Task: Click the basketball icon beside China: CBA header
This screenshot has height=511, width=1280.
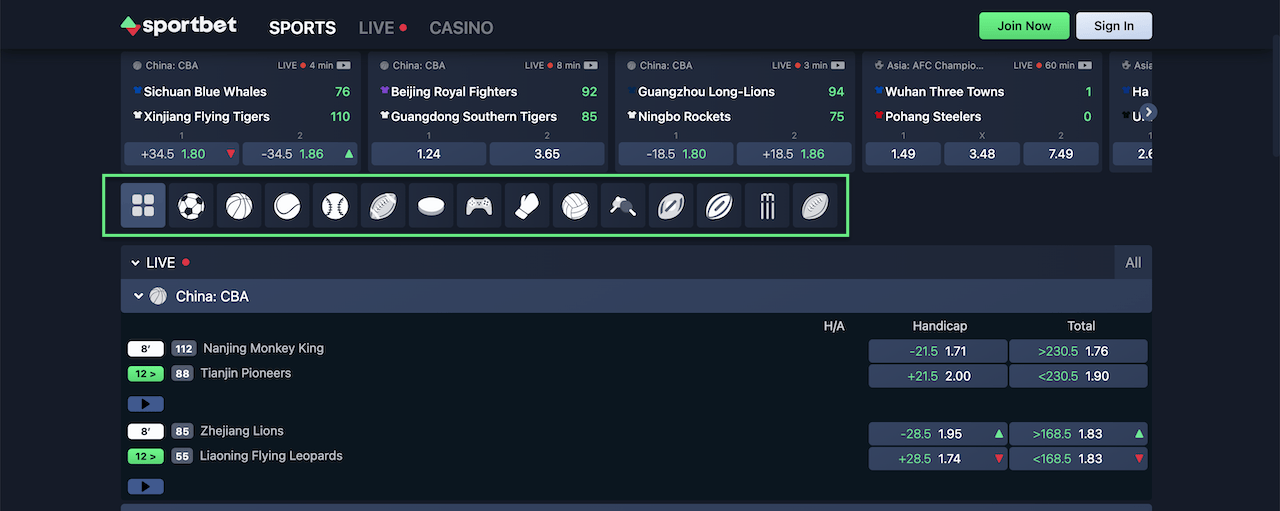Action: coord(158,296)
